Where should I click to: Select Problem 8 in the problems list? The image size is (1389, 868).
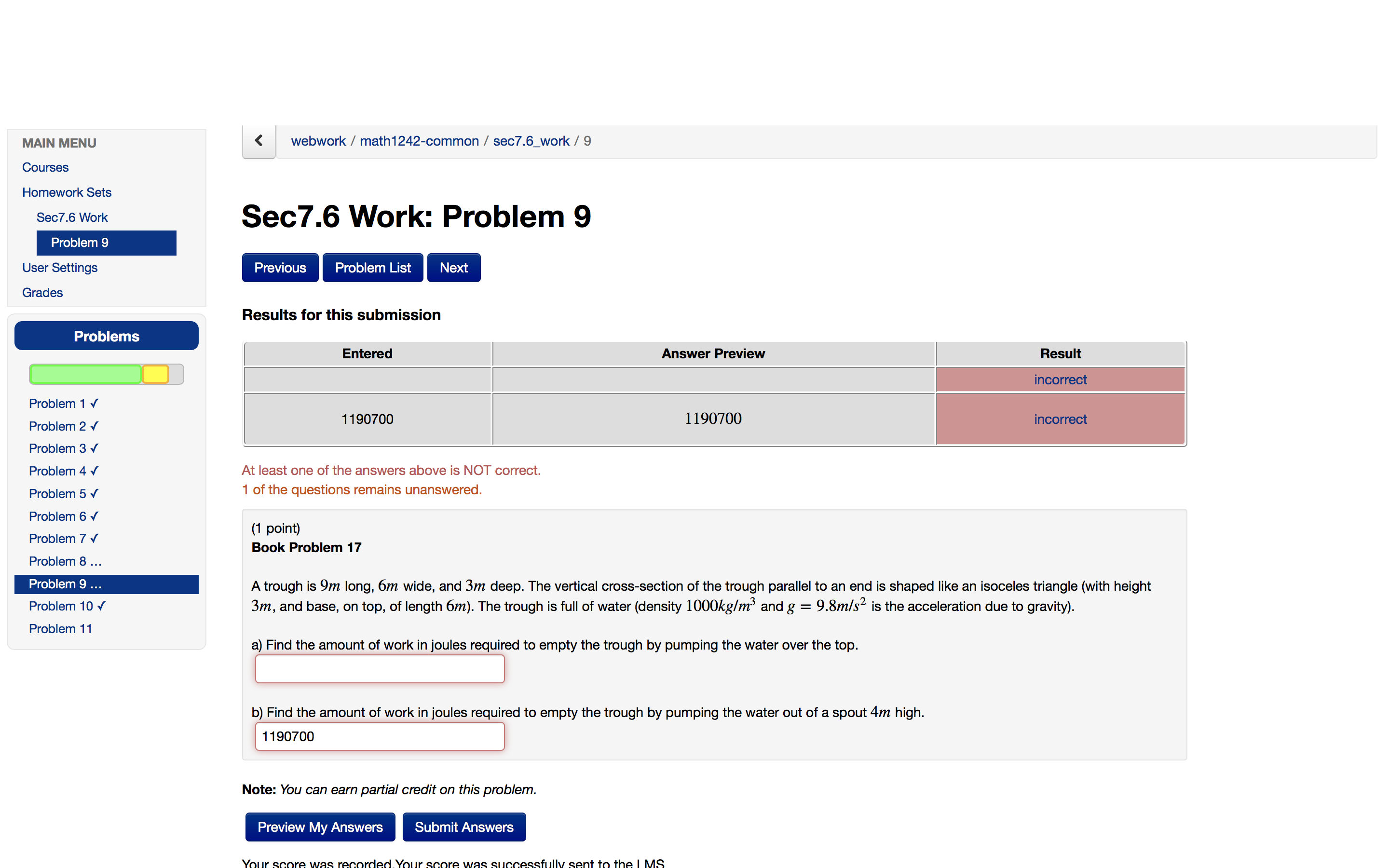tap(65, 561)
